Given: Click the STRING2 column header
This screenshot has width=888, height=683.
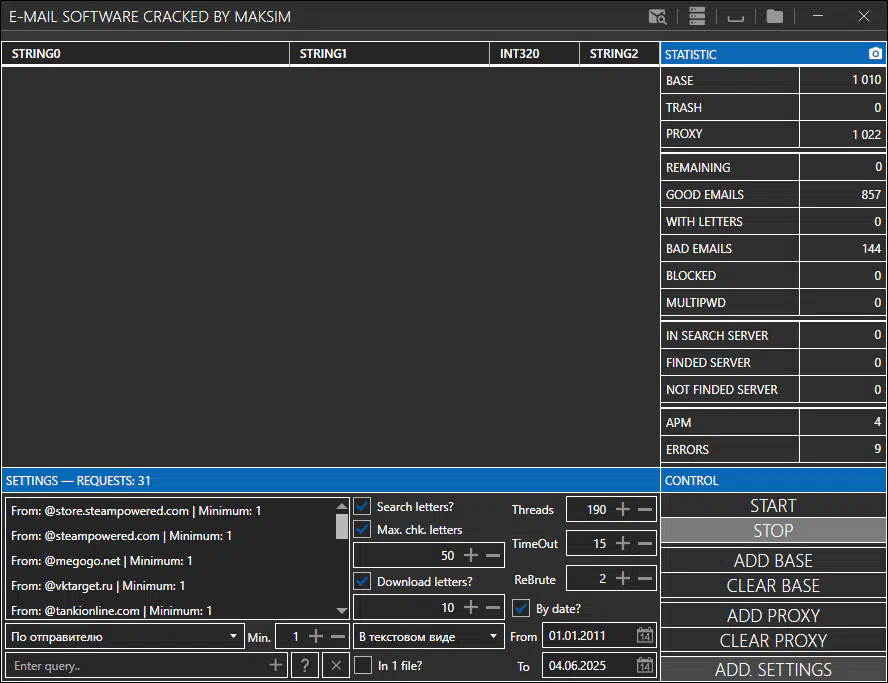Looking at the screenshot, I should point(620,54).
